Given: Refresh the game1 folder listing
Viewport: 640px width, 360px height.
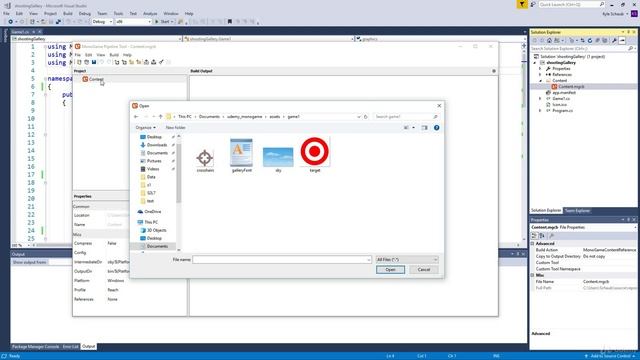Looking at the screenshot, I should click(366, 117).
